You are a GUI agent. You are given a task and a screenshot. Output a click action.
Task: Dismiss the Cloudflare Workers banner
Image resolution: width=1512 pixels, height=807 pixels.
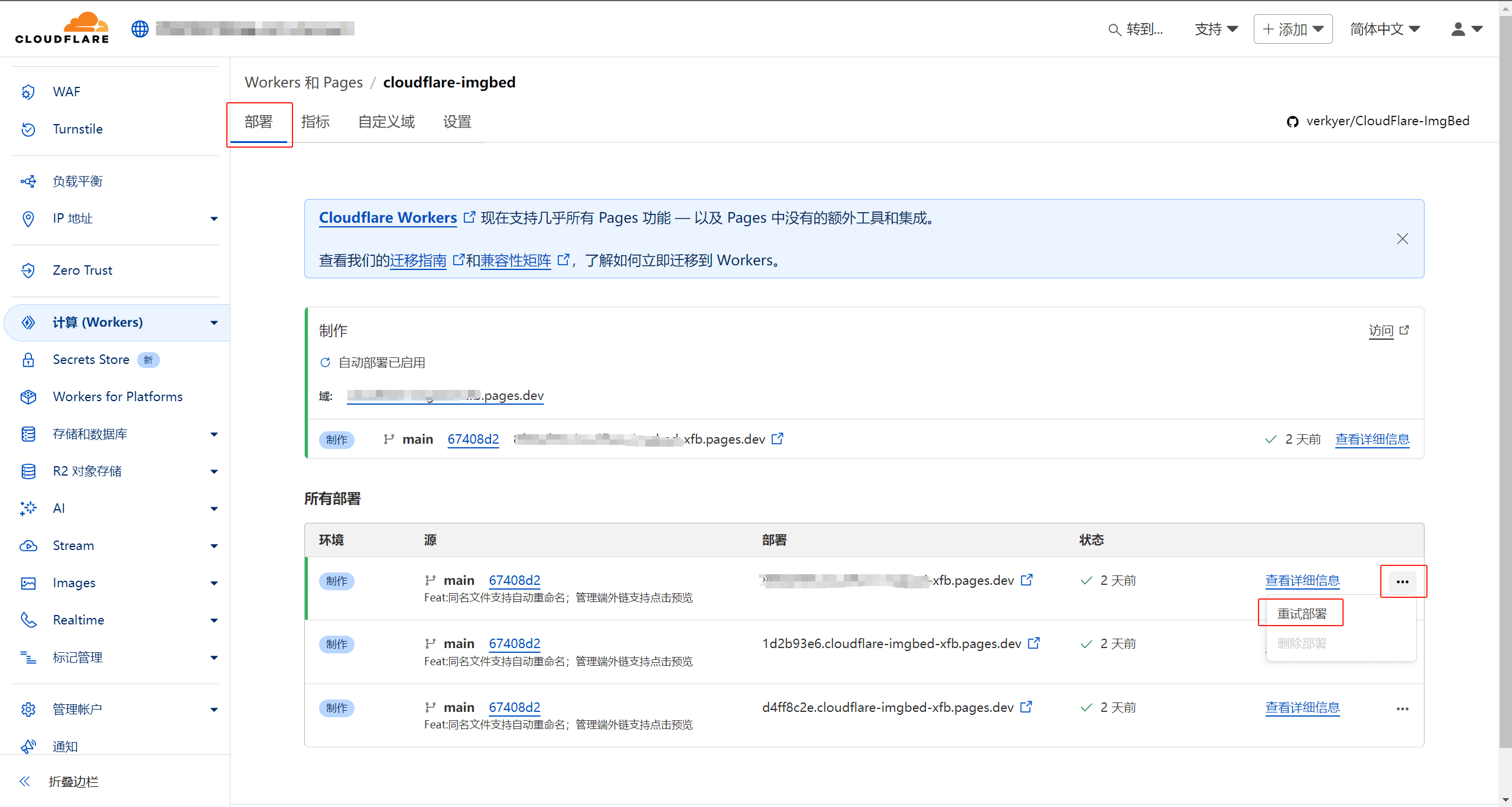(x=1402, y=239)
